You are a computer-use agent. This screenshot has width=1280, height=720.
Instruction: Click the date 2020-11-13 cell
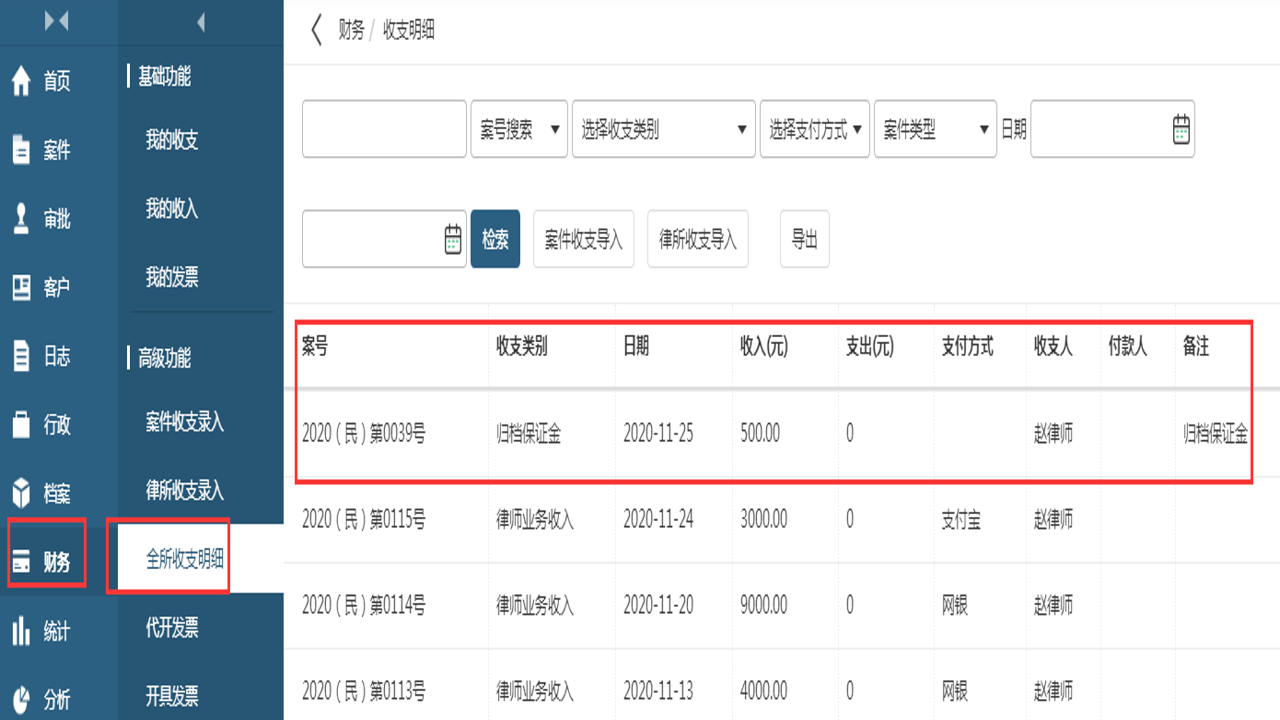pyautogui.click(x=658, y=690)
